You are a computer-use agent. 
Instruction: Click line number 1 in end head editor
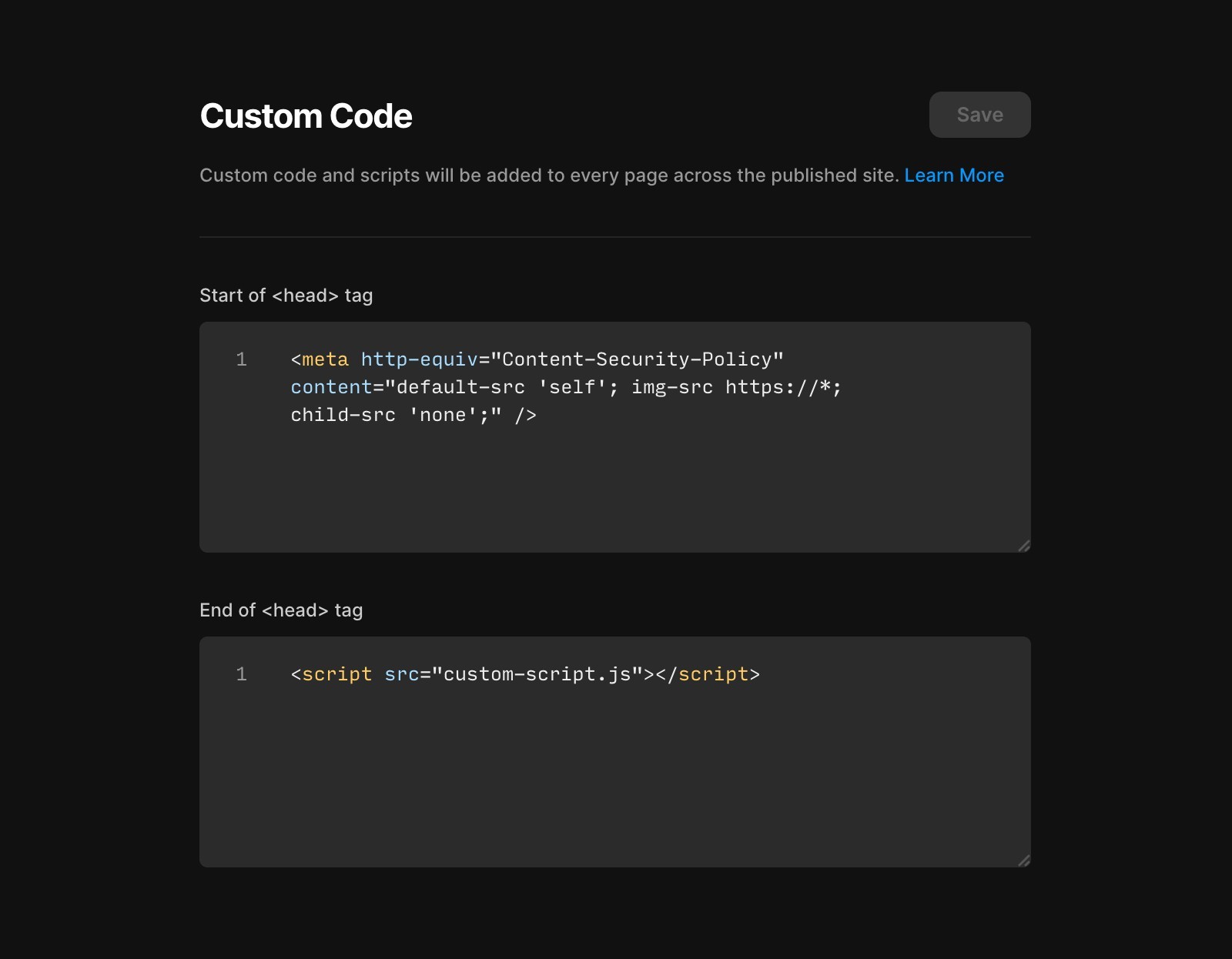point(241,674)
